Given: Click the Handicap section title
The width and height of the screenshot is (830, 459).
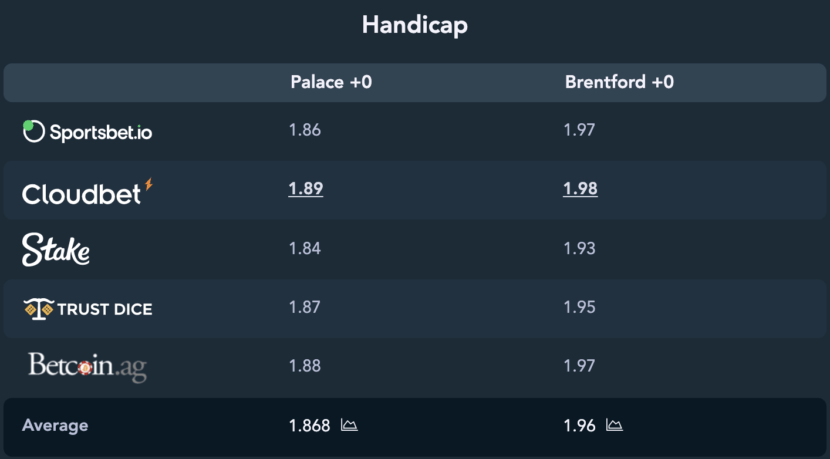Looking at the screenshot, I should tap(415, 25).
